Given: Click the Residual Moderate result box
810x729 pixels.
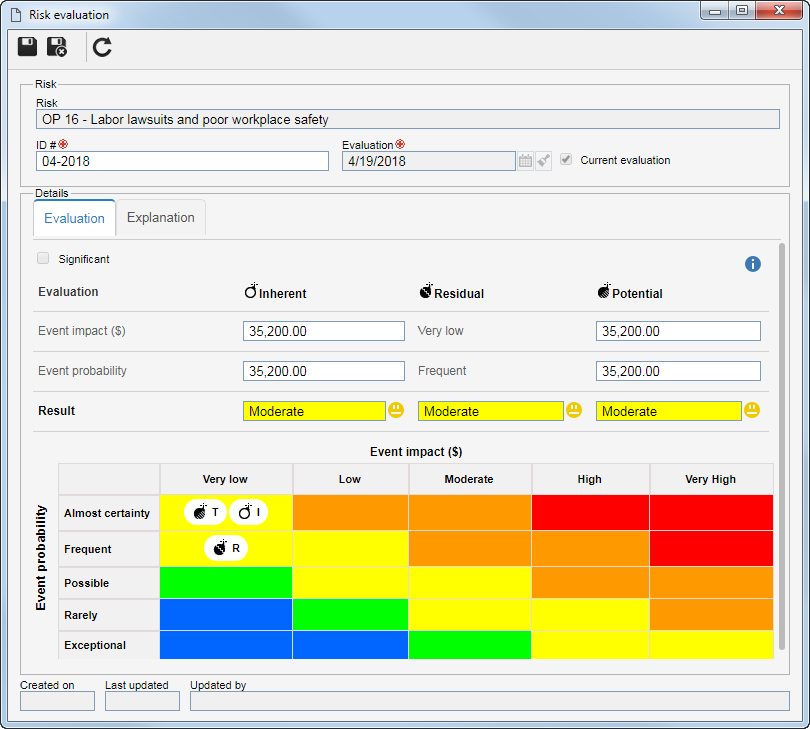Looking at the screenshot, I should (x=491, y=411).
